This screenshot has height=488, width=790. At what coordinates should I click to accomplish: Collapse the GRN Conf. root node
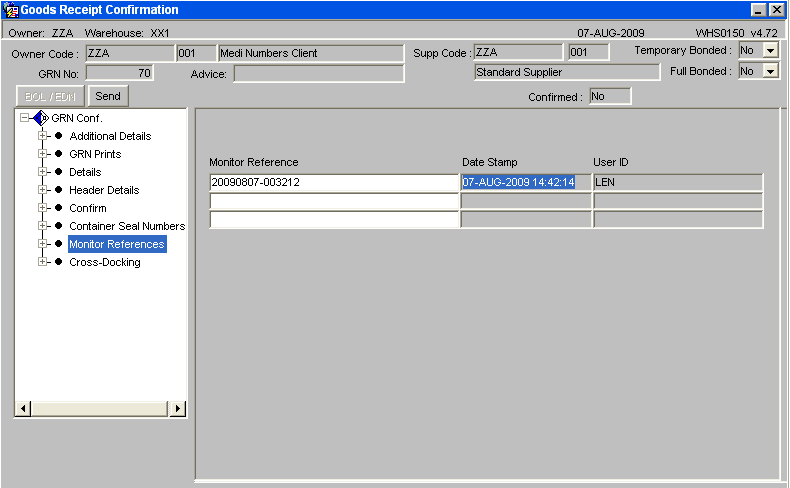[24, 118]
